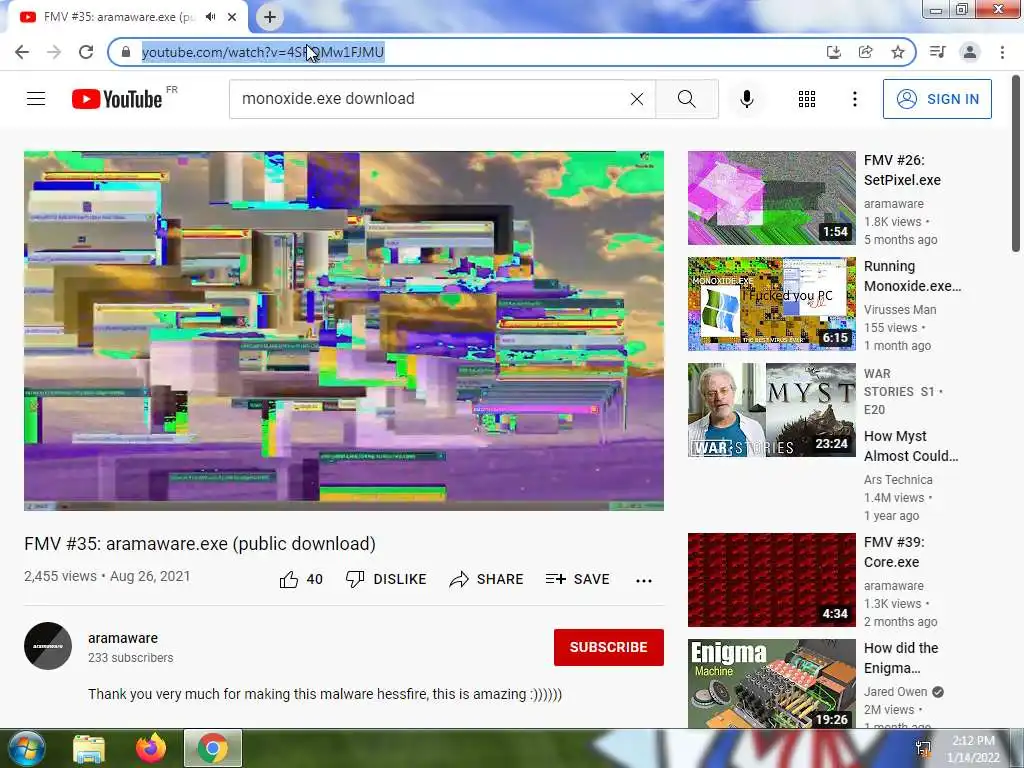Go back using the browser back arrow

point(22,52)
